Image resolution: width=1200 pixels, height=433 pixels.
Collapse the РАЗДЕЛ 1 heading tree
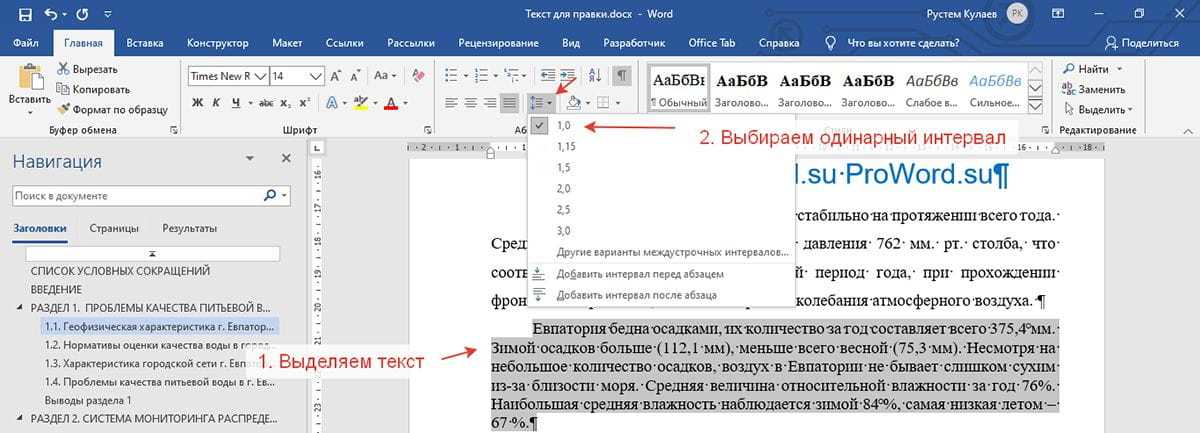(21, 307)
